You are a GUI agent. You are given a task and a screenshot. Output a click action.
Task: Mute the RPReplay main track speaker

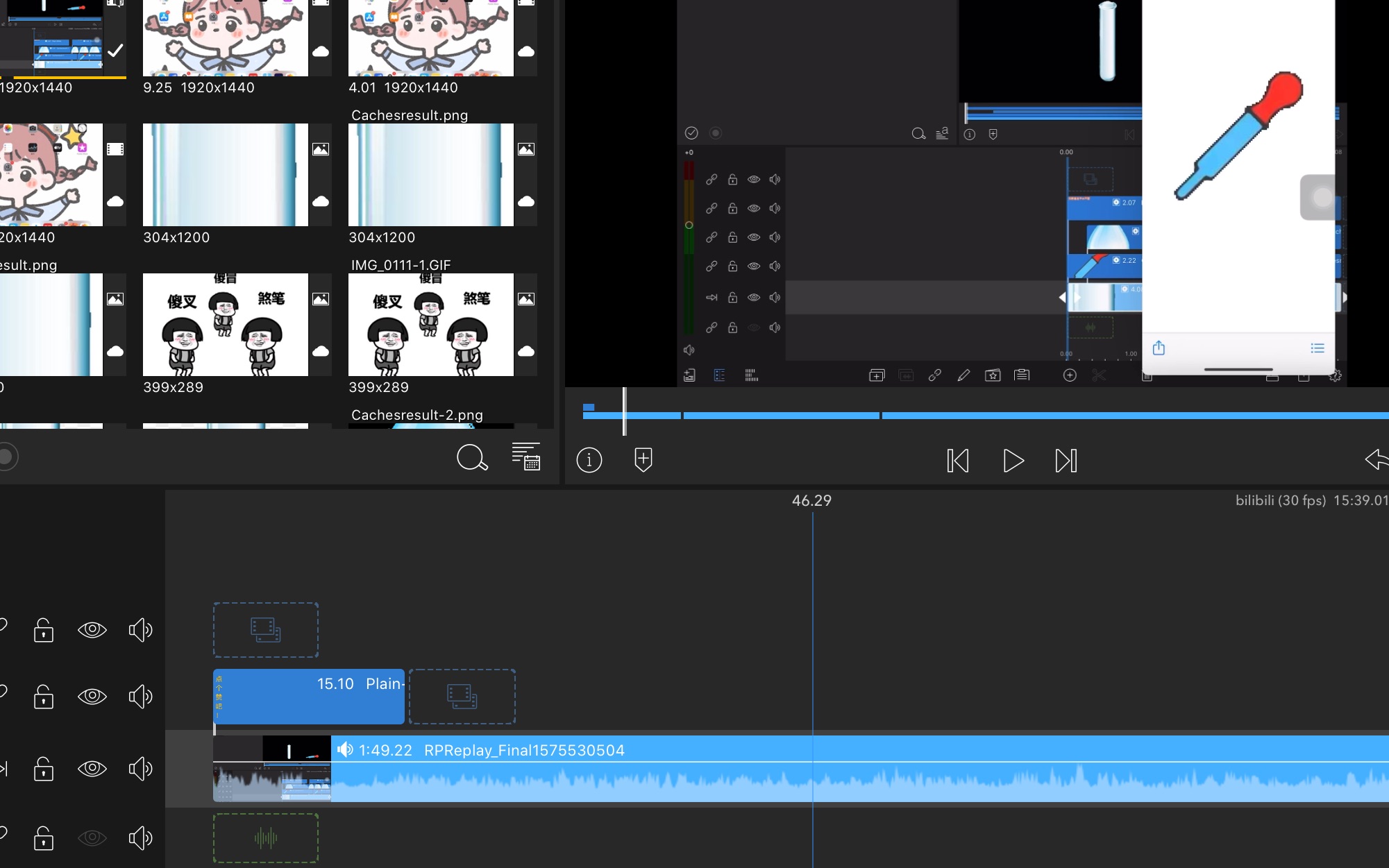click(140, 768)
